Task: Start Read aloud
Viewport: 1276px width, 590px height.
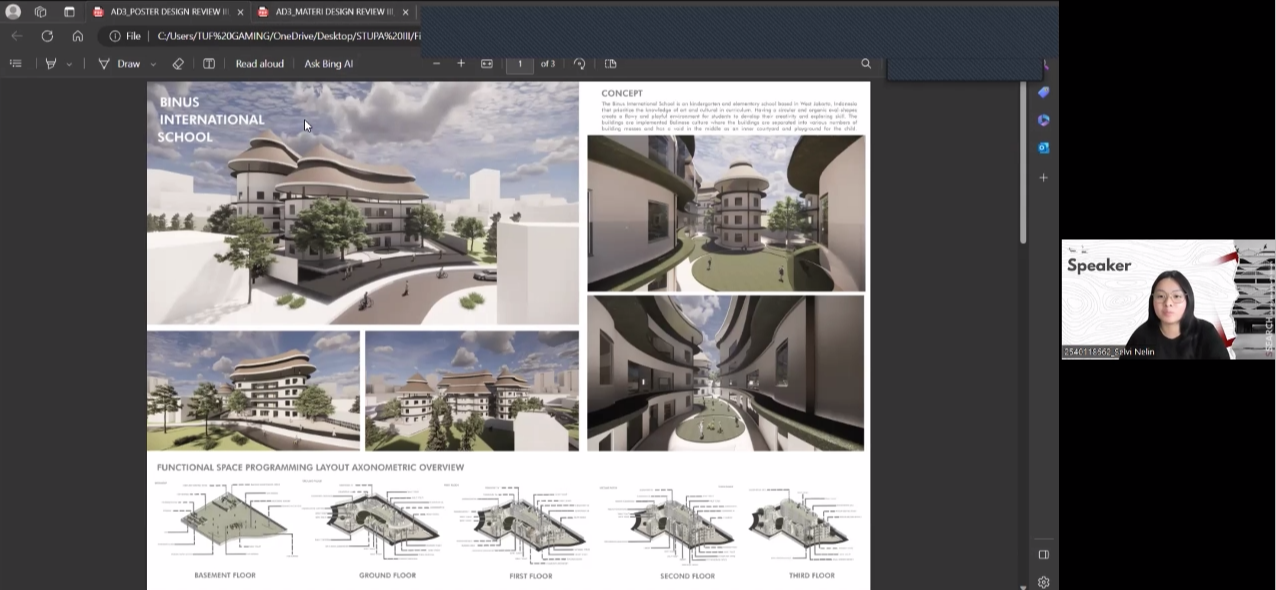Action: 260,63
